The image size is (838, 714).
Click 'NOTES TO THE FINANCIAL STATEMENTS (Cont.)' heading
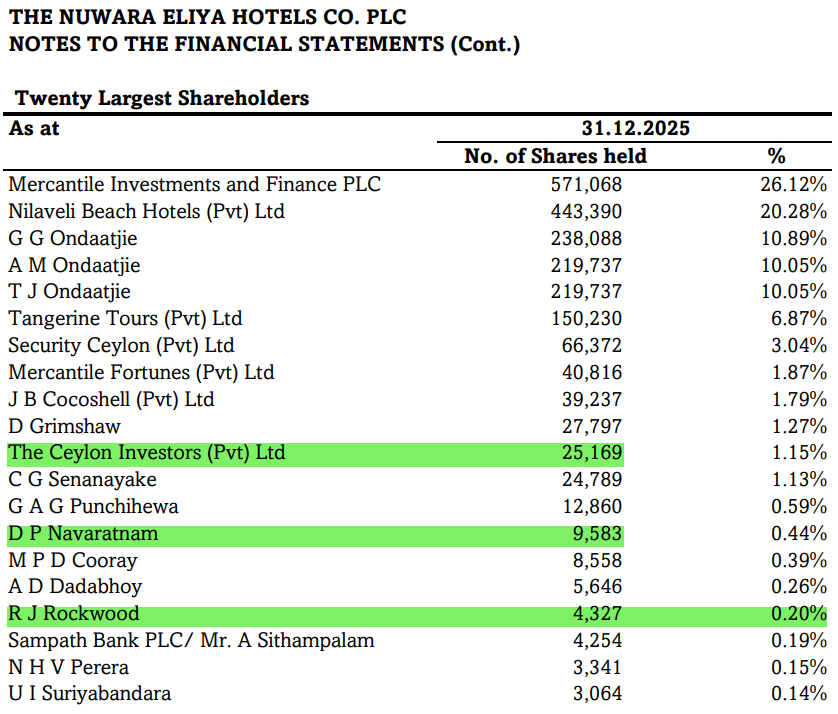tap(265, 44)
